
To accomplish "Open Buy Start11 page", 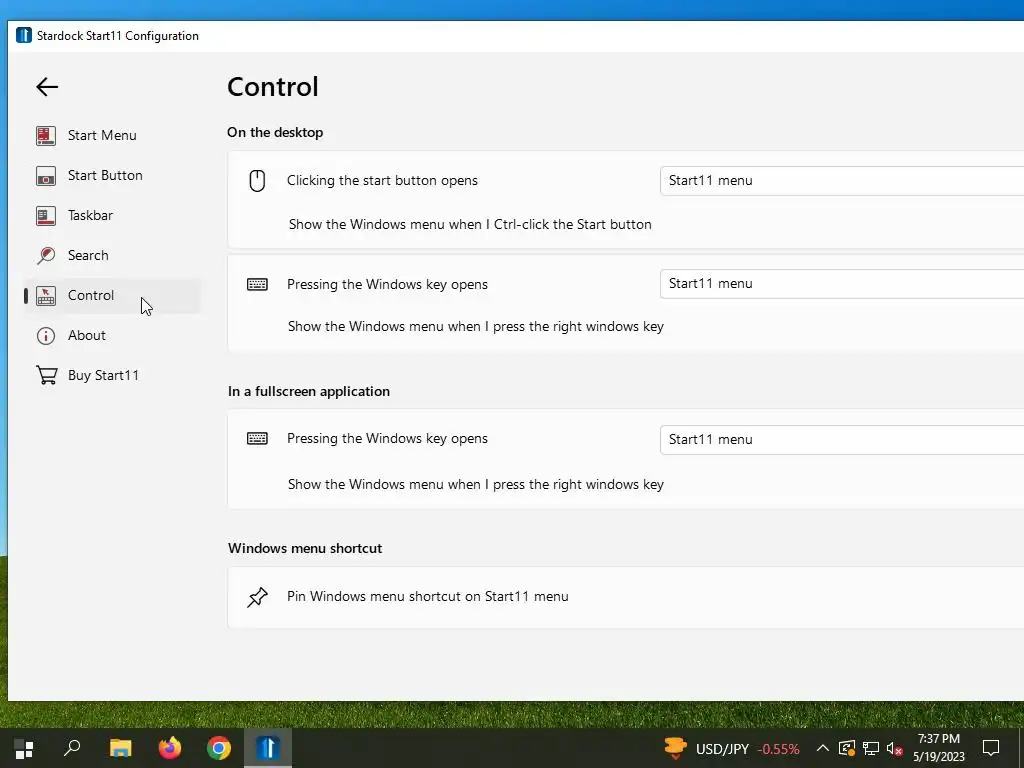I will click(x=112, y=375).
